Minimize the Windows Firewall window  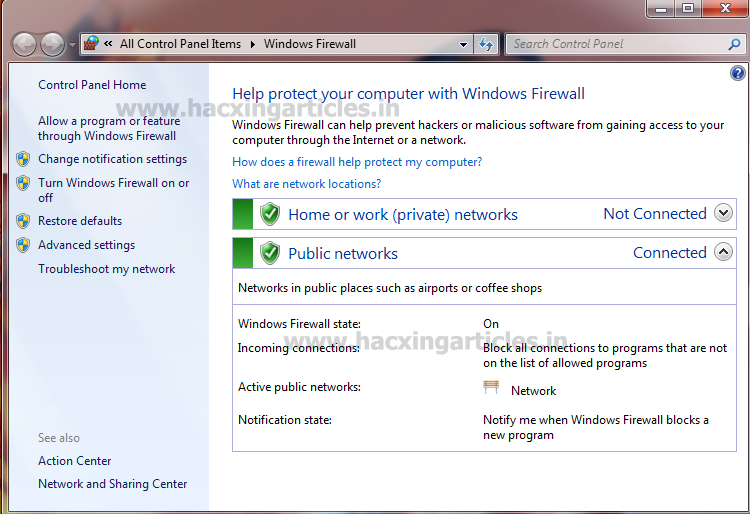tap(661, 8)
